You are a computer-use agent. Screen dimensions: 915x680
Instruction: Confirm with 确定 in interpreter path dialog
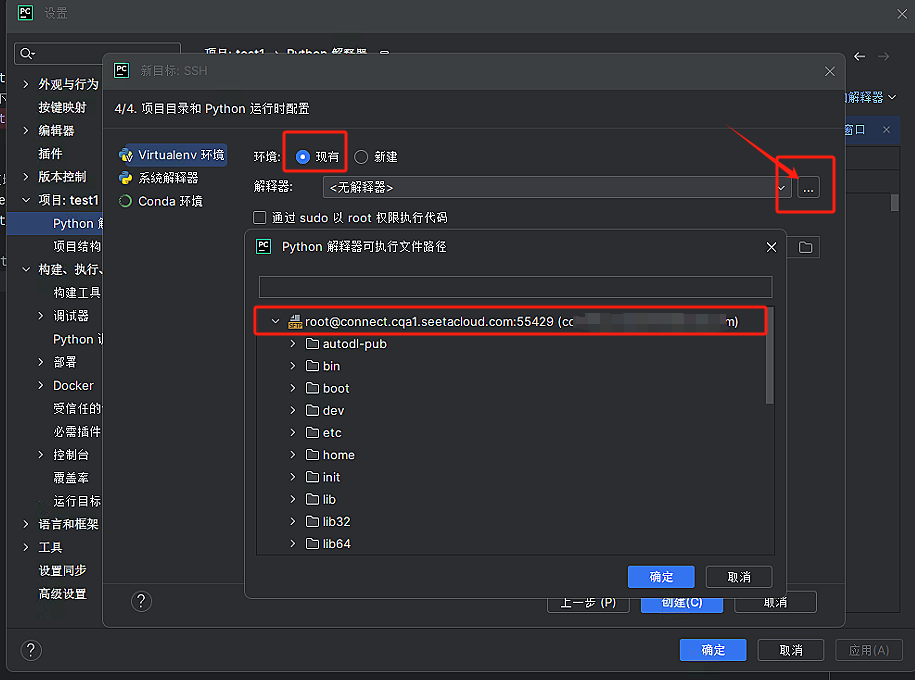(661, 577)
